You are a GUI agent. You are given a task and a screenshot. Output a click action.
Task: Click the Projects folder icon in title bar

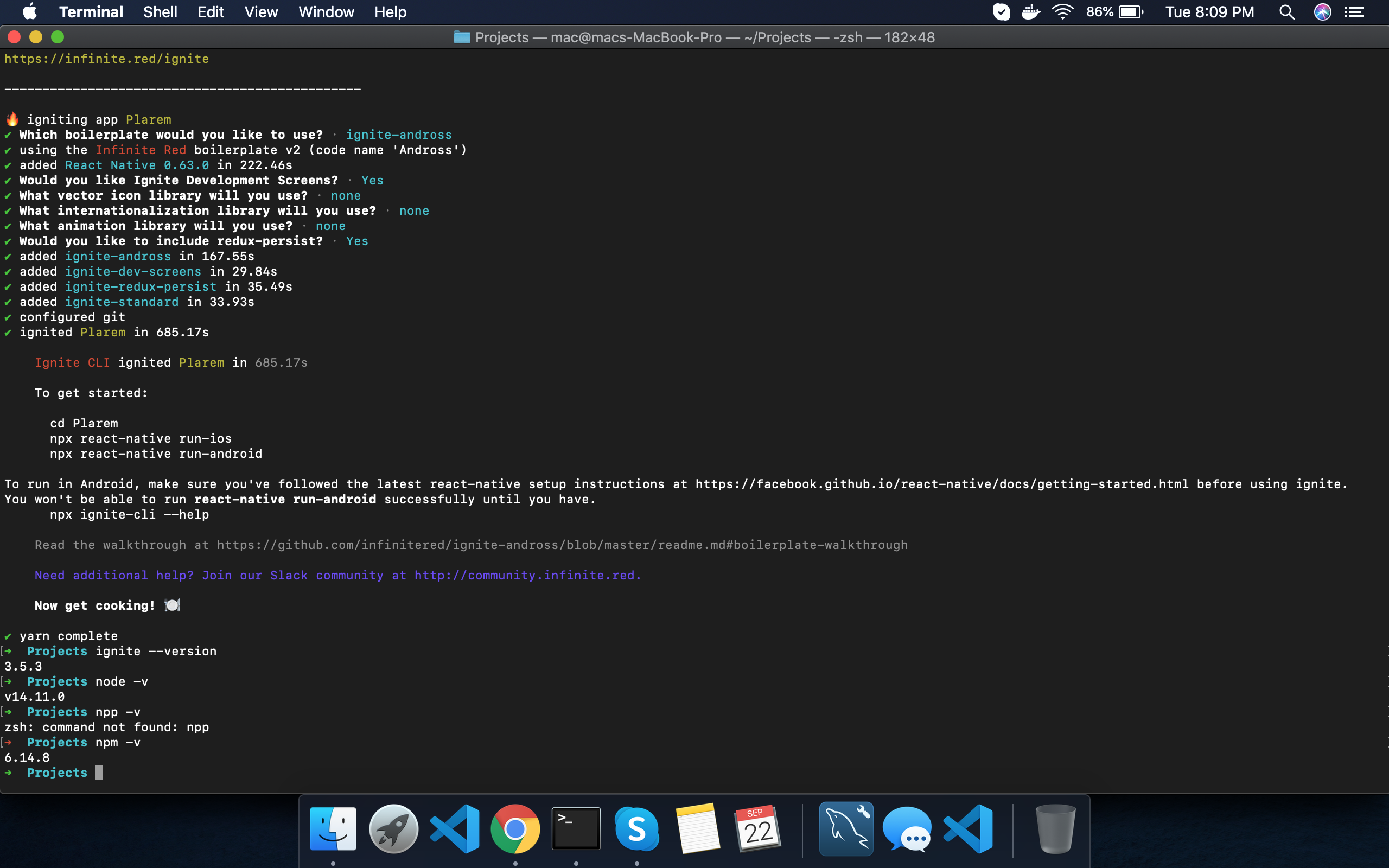pos(462,37)
